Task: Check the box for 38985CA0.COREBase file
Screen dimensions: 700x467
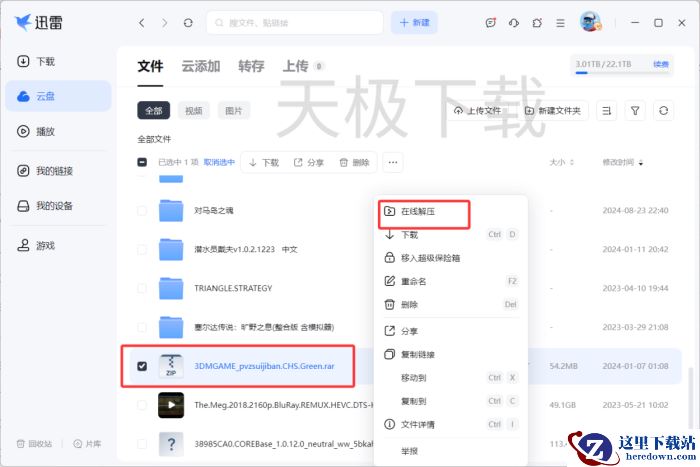Action: (142, 444)
